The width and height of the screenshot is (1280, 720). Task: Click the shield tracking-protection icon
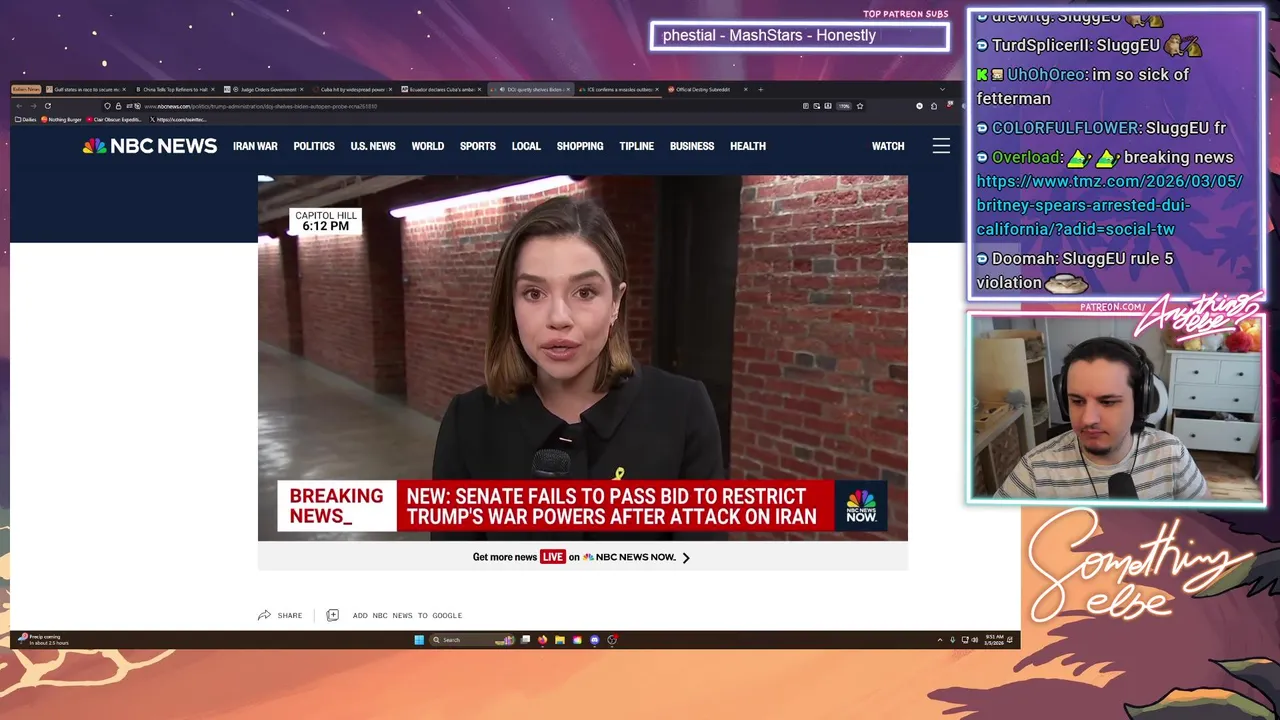(x=107, y=106)
